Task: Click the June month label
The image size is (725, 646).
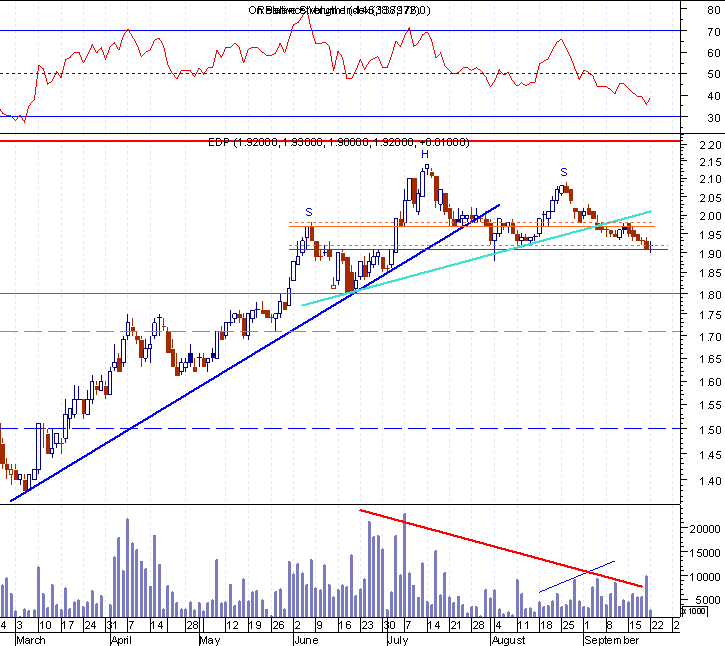Action: click(x=307, y=640)
